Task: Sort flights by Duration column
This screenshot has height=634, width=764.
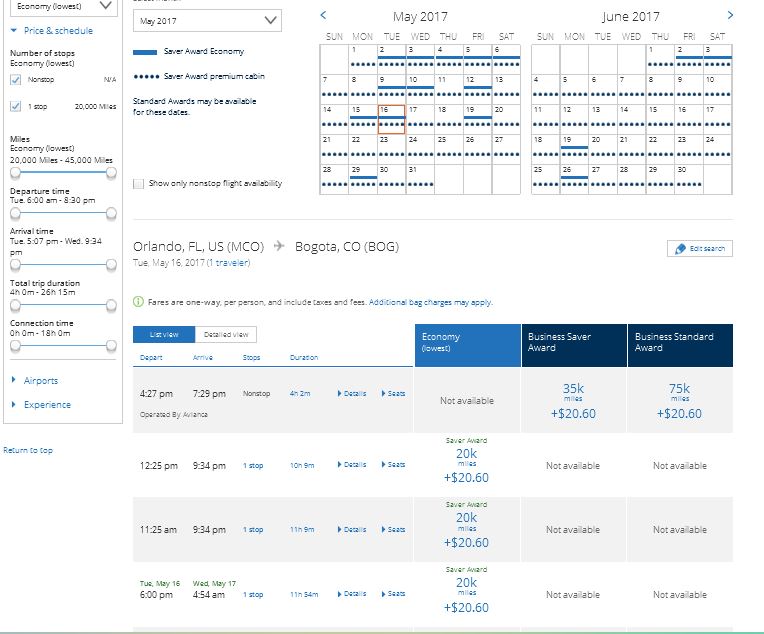Action: [304, 357]
